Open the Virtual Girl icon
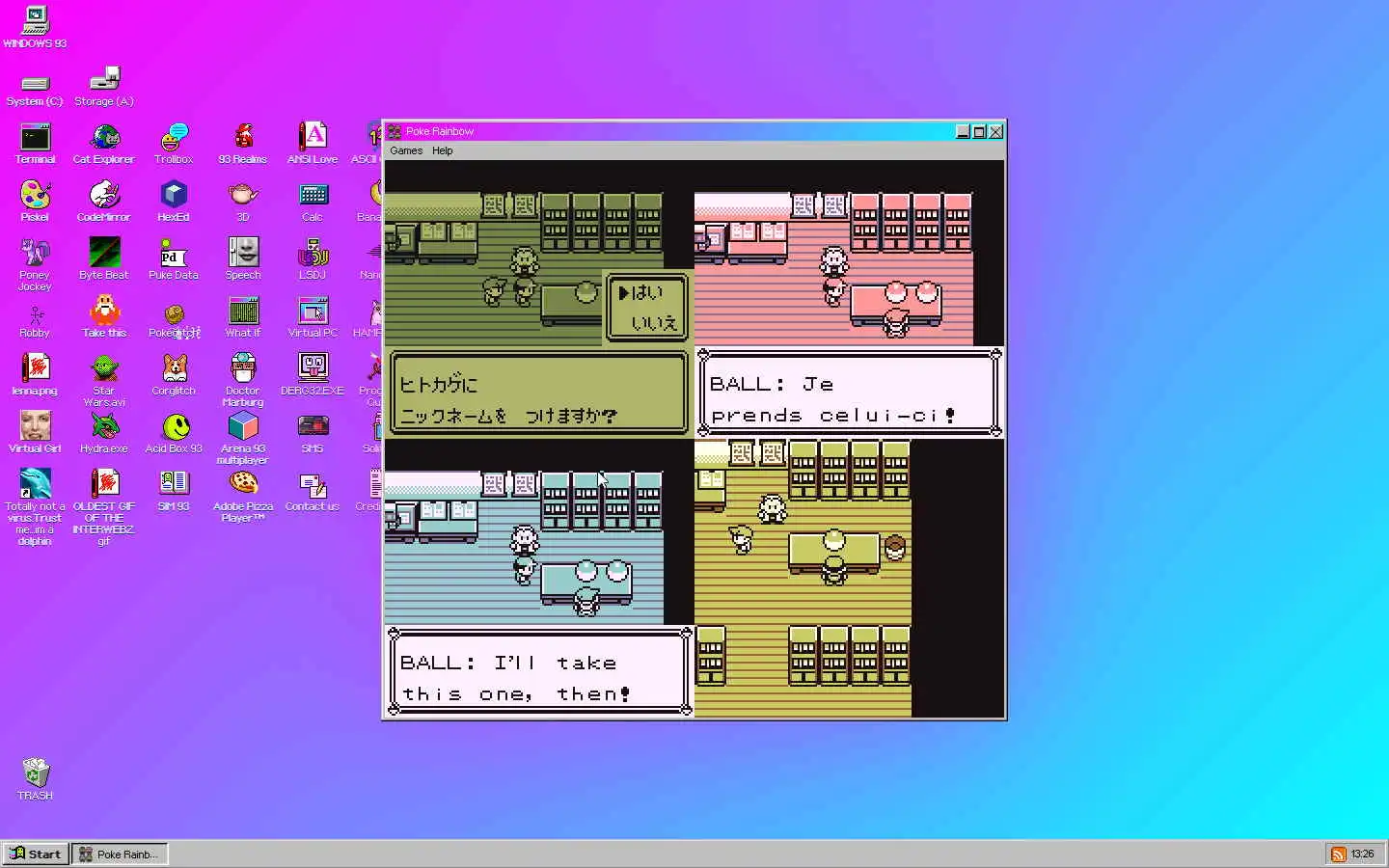This screenshot has width=1389, height=868. coord(35,433)
